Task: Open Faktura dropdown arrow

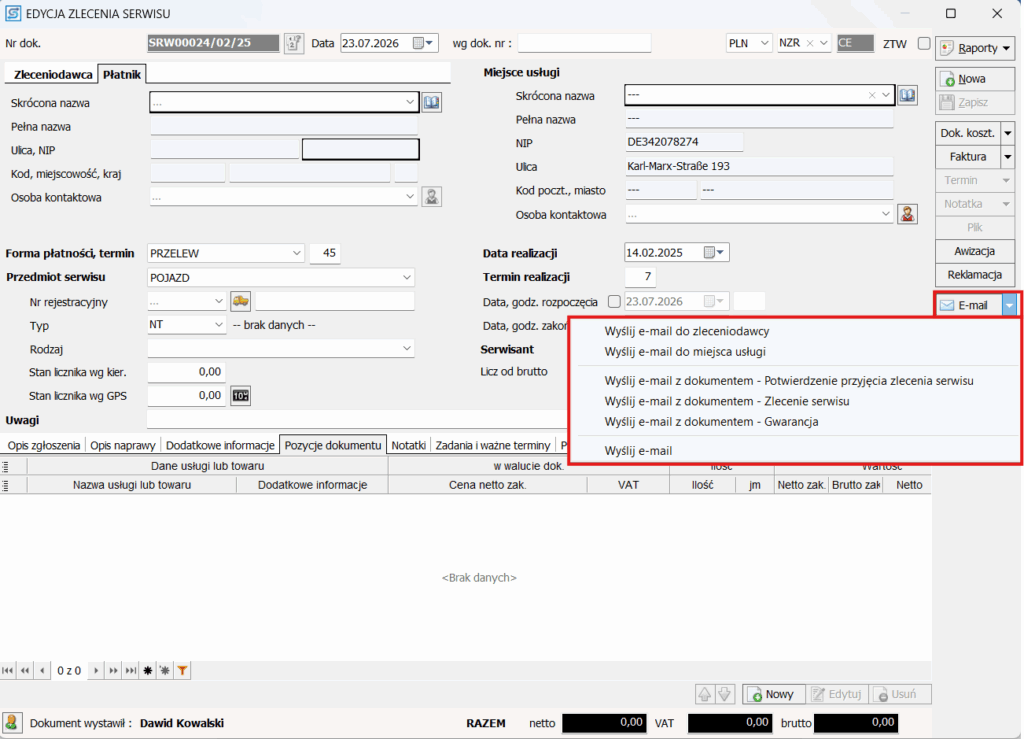Action: click(x=1008, y=157)
